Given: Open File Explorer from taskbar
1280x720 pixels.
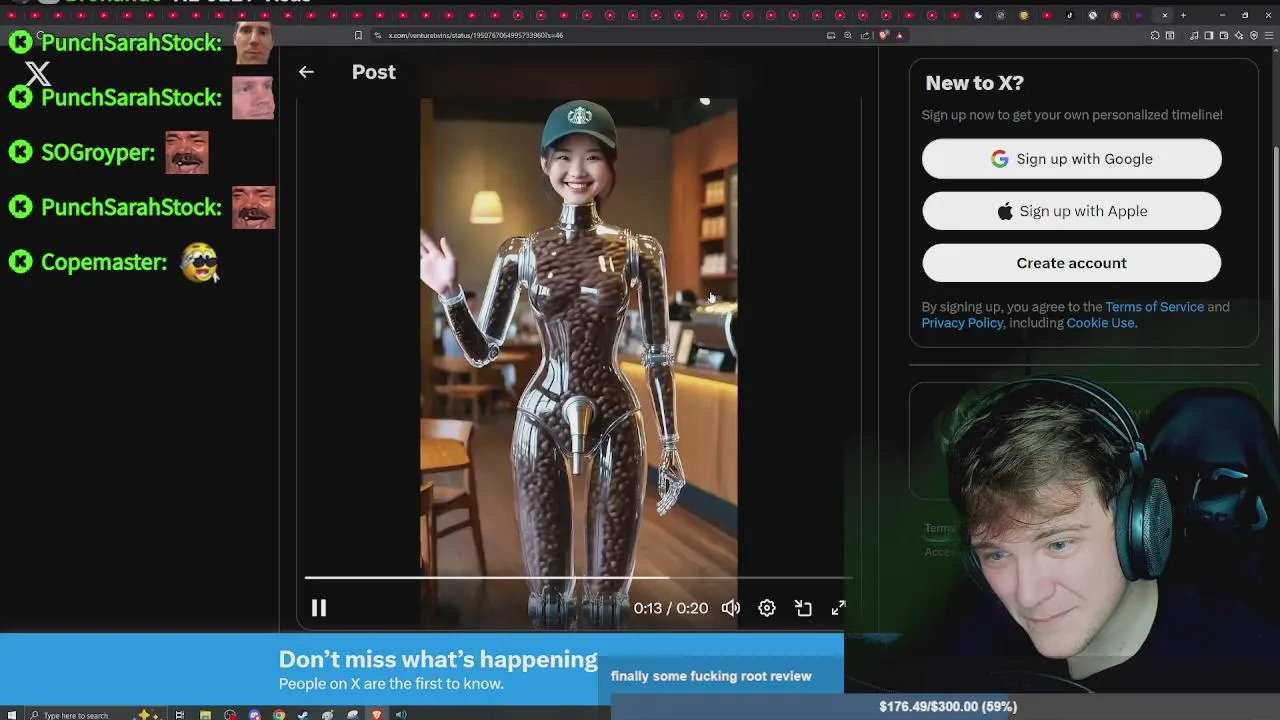Looking at the screenshot, I should point(205,714).
